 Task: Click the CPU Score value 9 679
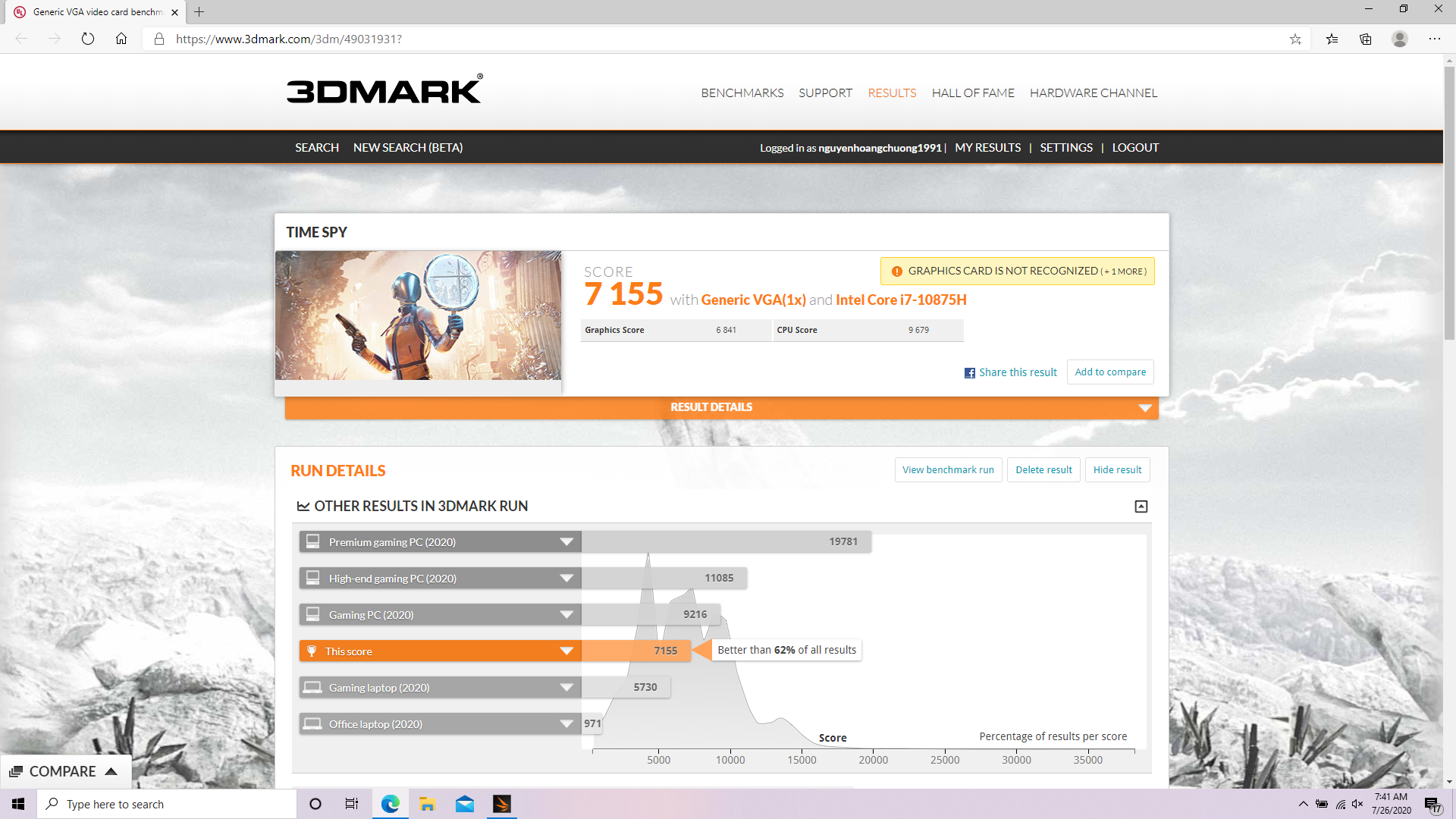point(918,330)
